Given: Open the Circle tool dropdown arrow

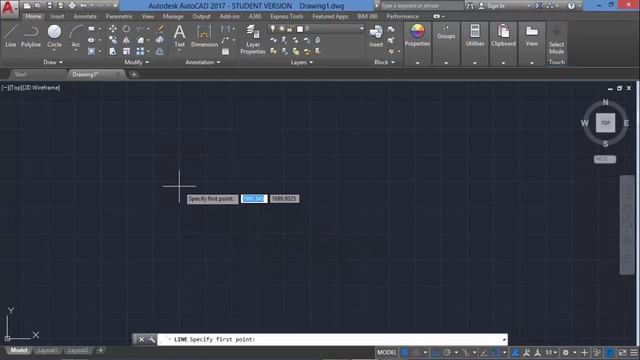Looking at the screenshot, I should [x=54, y=49].
